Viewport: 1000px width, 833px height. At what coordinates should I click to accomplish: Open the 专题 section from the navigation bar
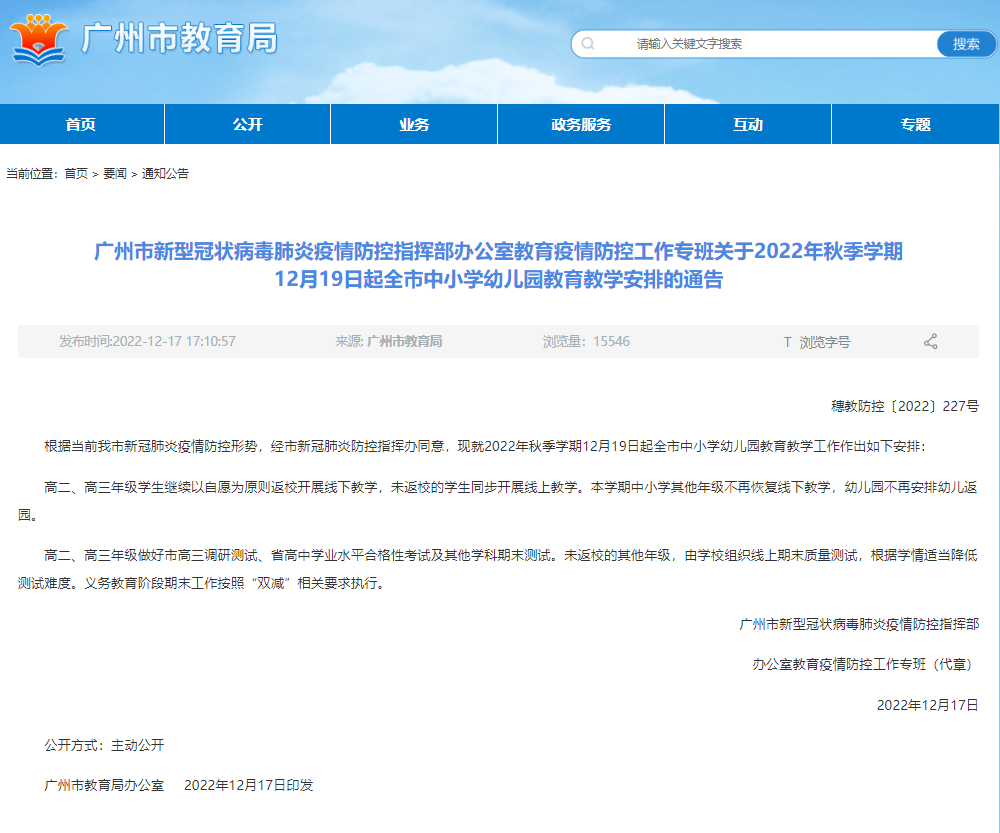(x=914, y=123)
